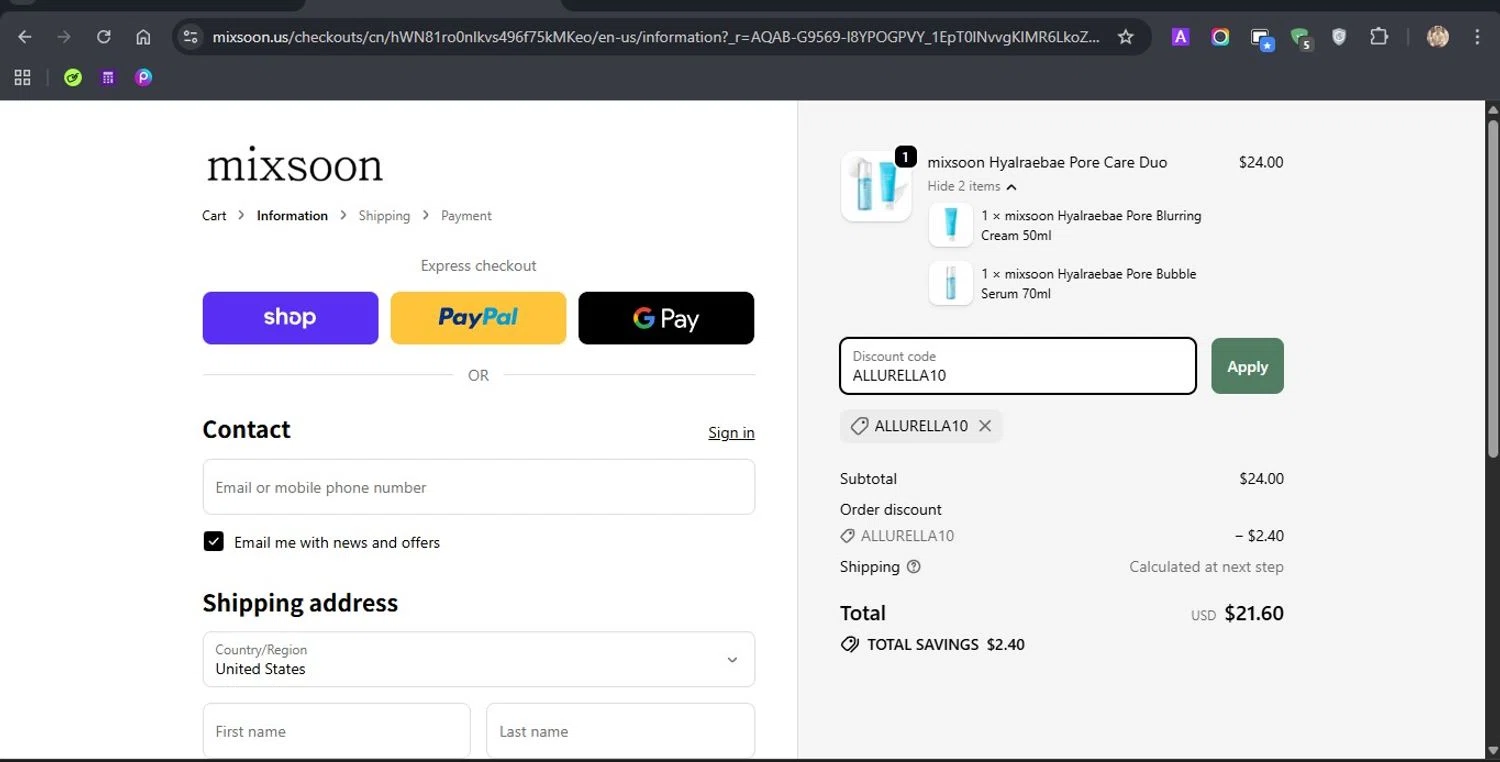Uncheck Email me with news and offers
The image size is (1500, 762).
[x=213, y=542]
